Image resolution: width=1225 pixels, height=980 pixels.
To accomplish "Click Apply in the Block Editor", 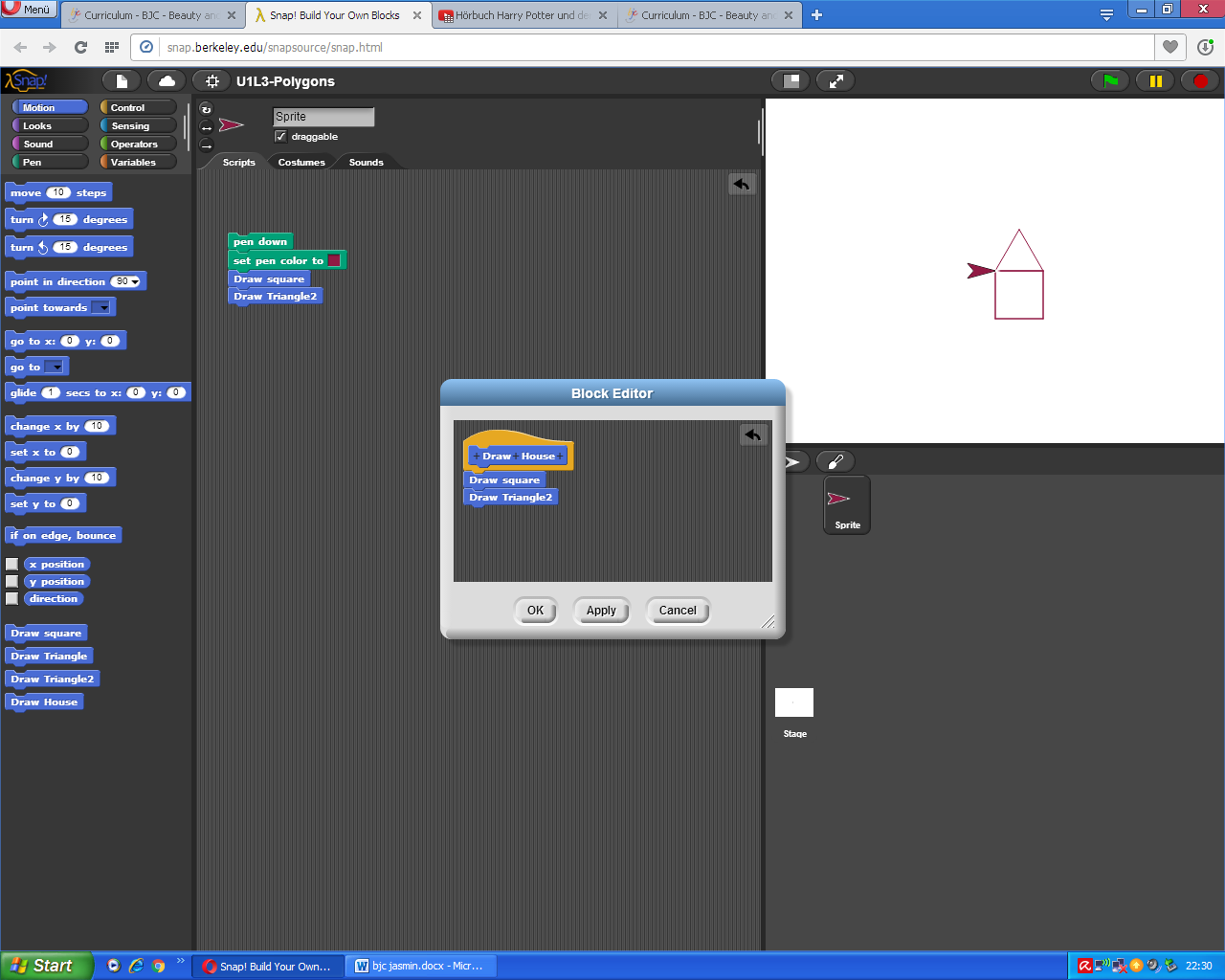I will point(601,611).
